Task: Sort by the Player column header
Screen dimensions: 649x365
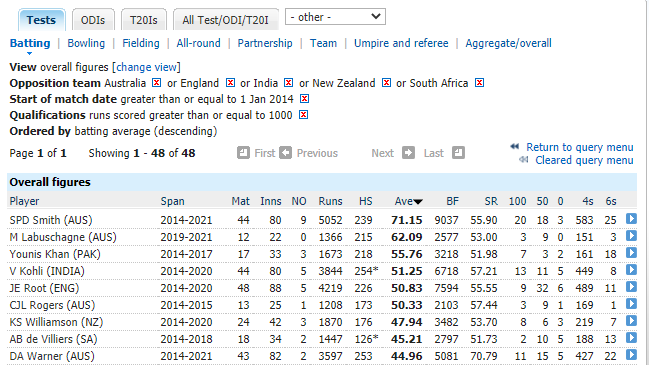Action: [24, 201]
